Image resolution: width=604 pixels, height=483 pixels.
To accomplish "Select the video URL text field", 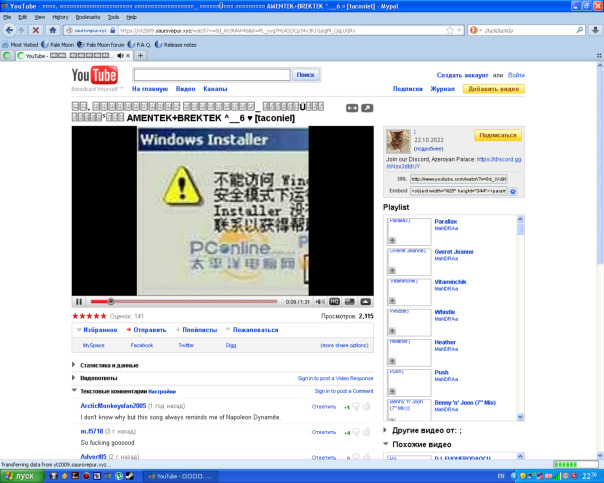I will (458, 179).
